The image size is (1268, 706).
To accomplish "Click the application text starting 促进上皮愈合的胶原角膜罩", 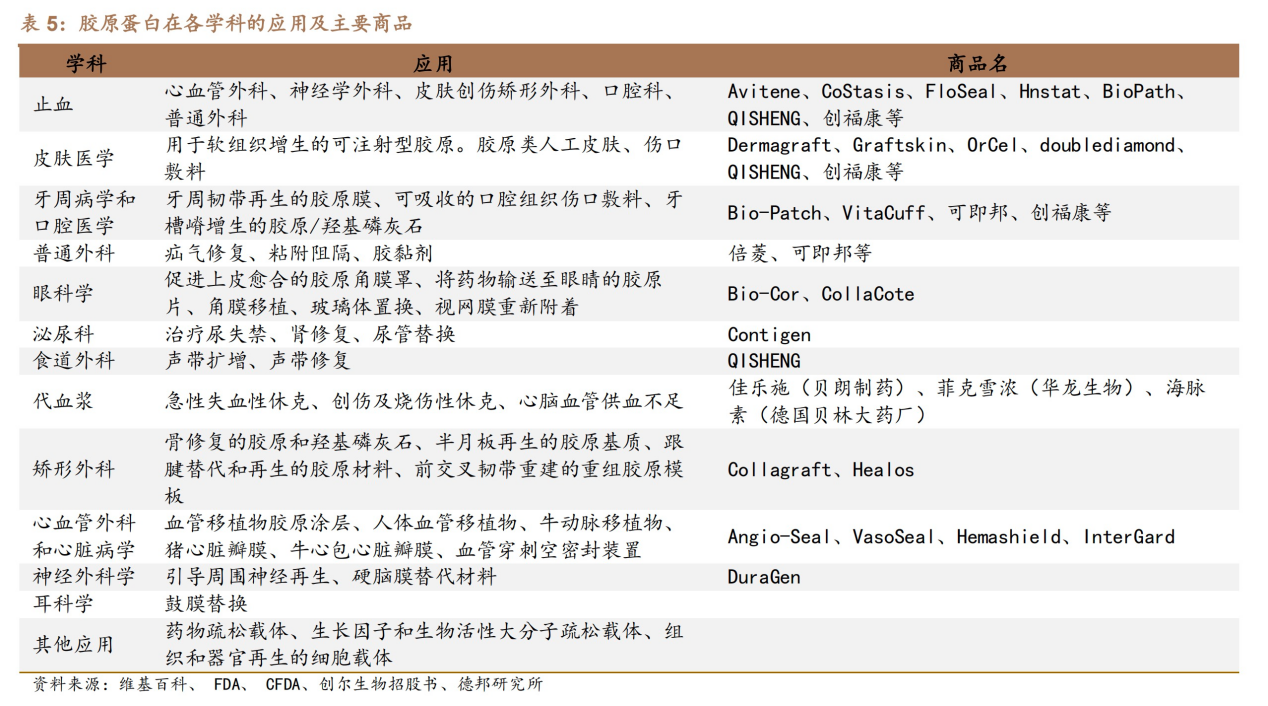I will click(413, 293).
